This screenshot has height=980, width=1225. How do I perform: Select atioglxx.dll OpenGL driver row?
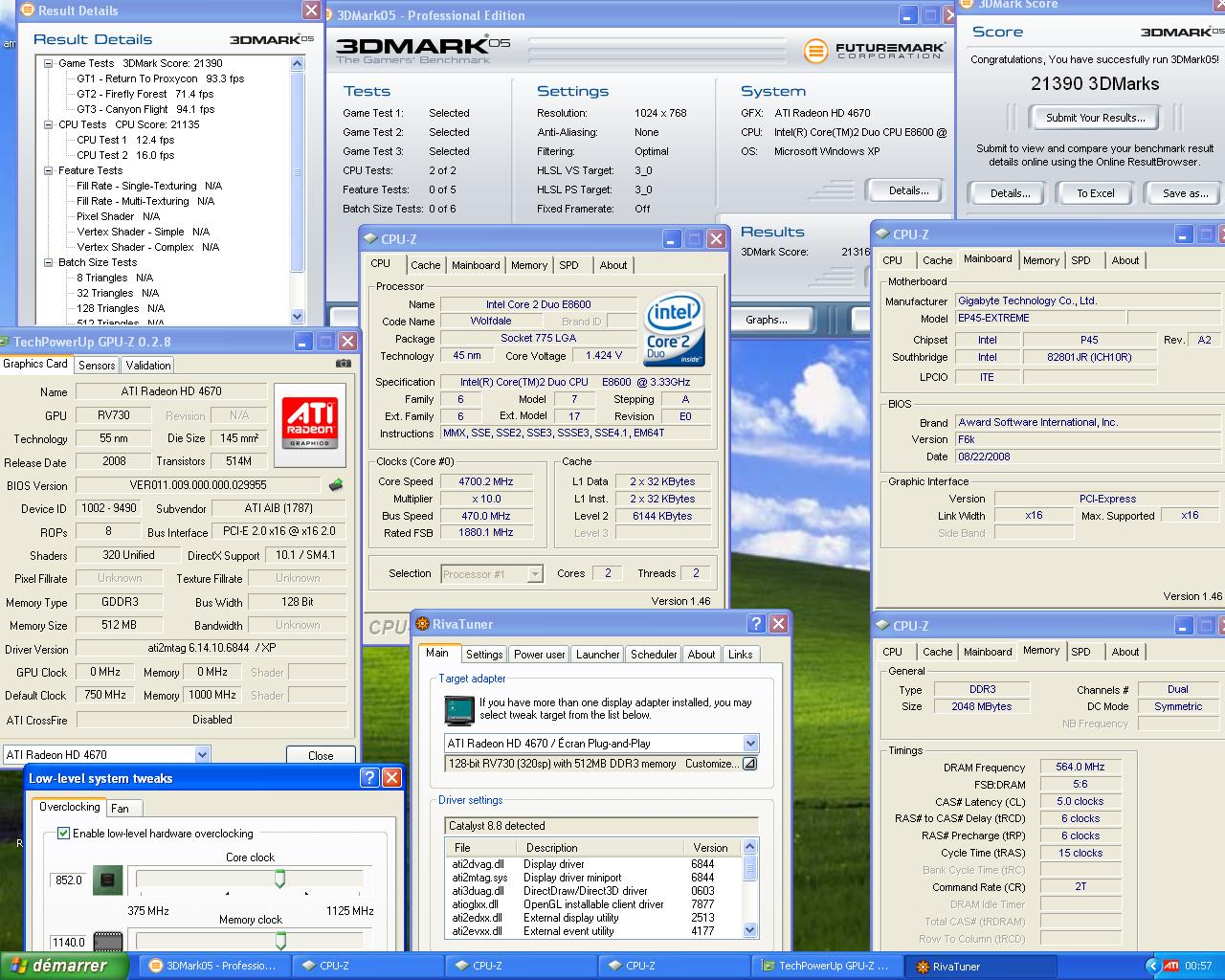(593, 904)
